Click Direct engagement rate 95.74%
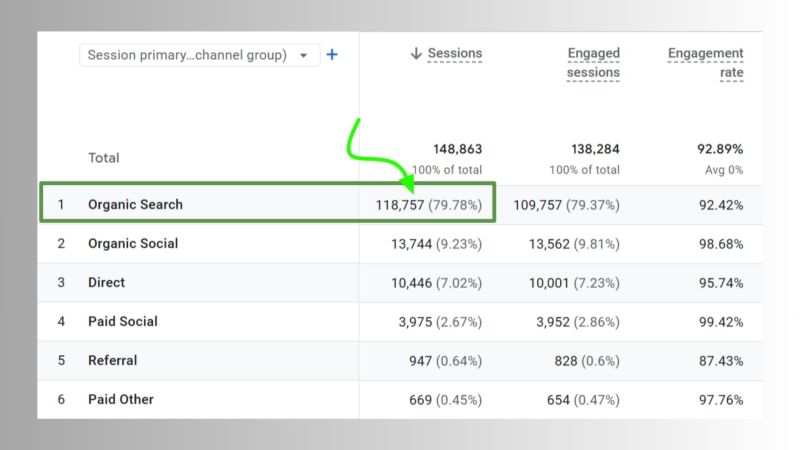The height and width of the screenshot is (450, 800). (x=721, y=283)
